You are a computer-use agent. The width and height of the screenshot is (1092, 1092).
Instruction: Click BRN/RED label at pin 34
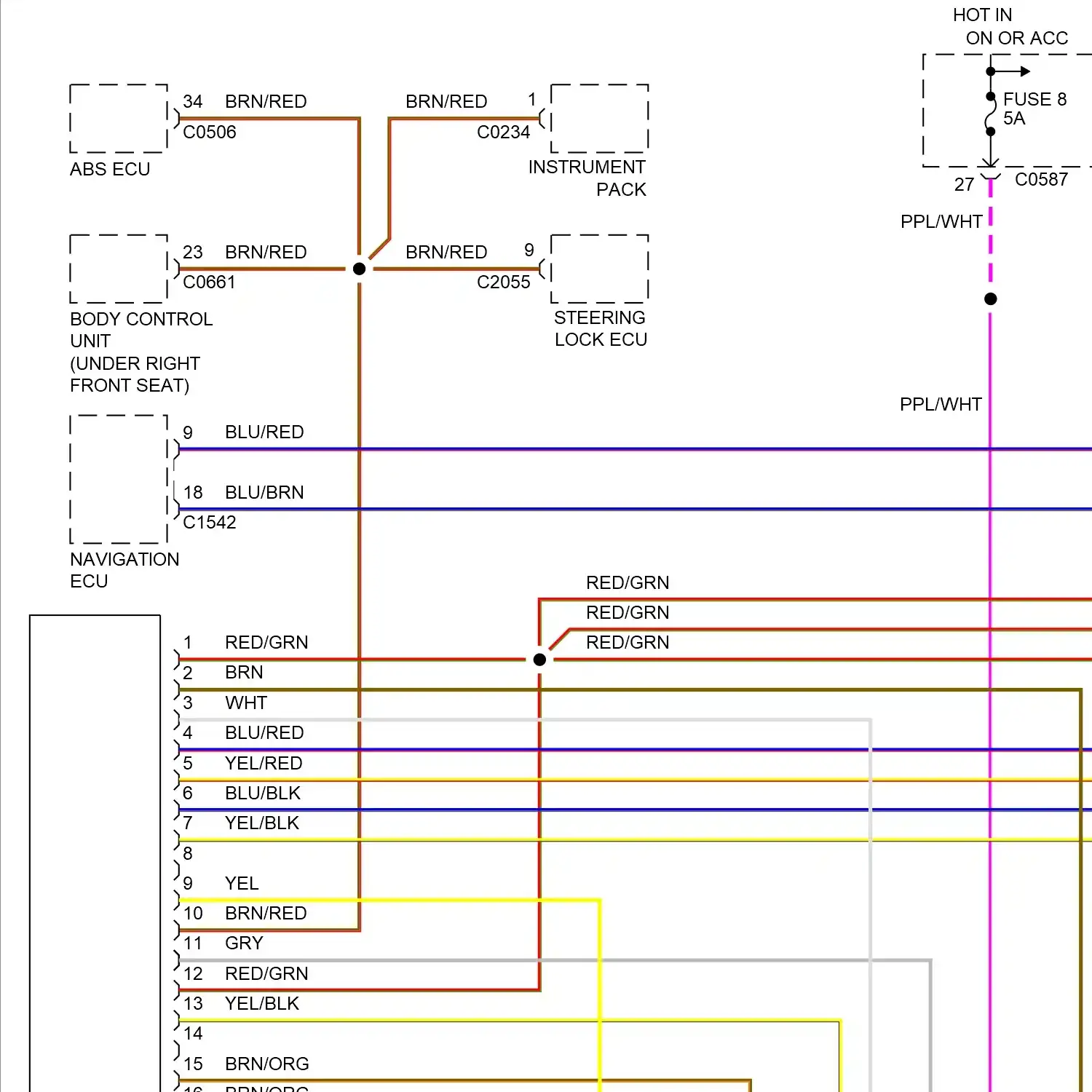tap(266, 101)
